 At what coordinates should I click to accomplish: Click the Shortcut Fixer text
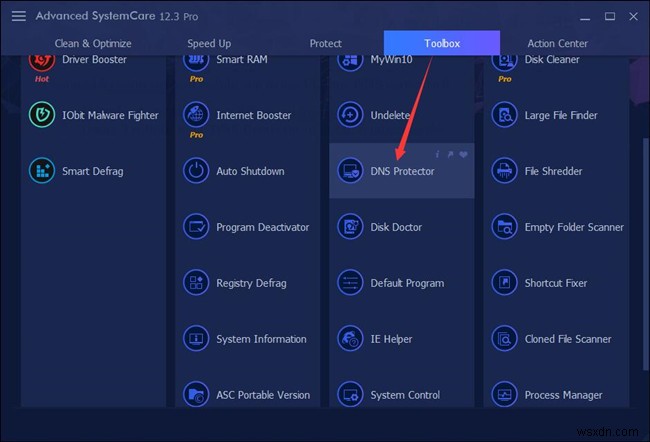click(555, 283)
